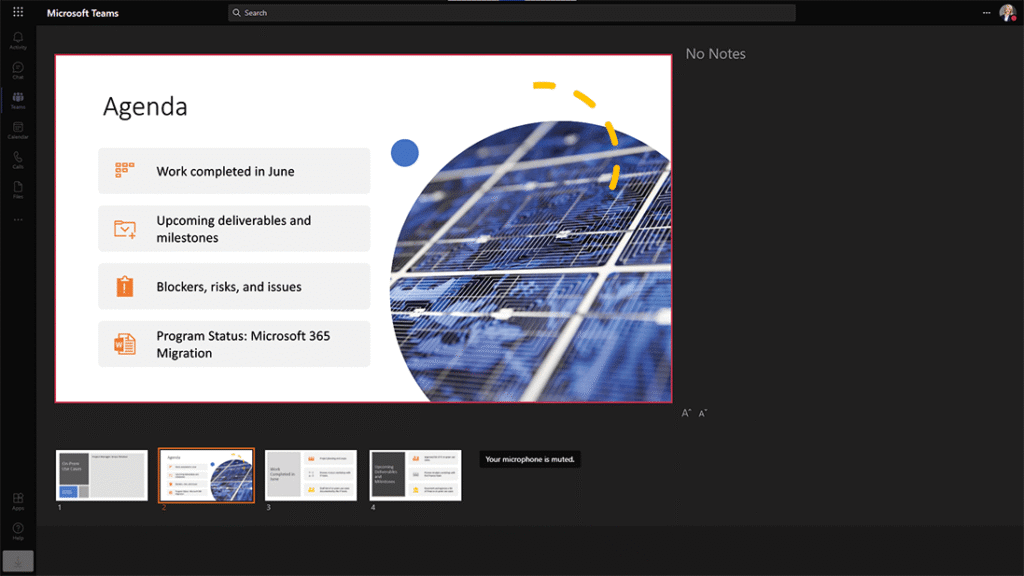Open the Calendar view
Viewport: 1024px width, 576px height.
18,130
